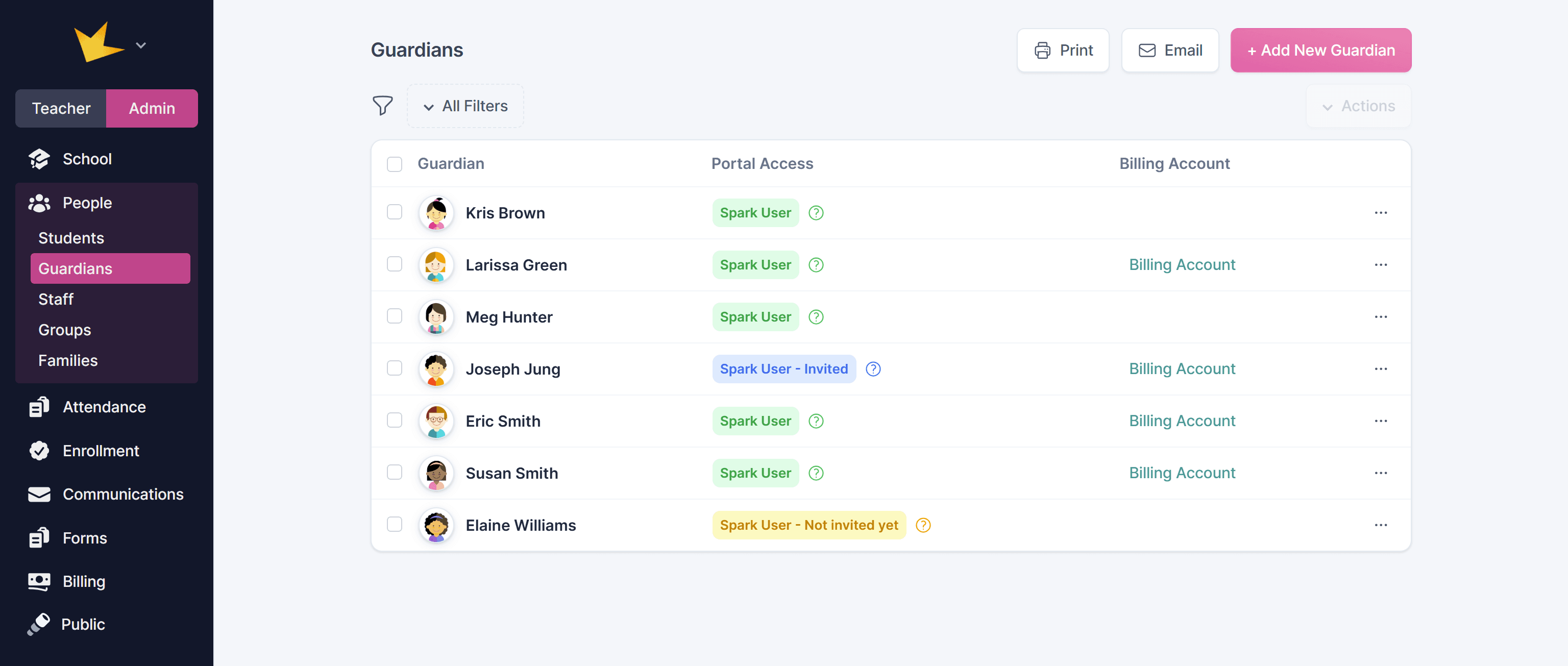Open three-dot menu for Larissa Green
This screenshot has height=666, width=1568.
coord(1381,265)
